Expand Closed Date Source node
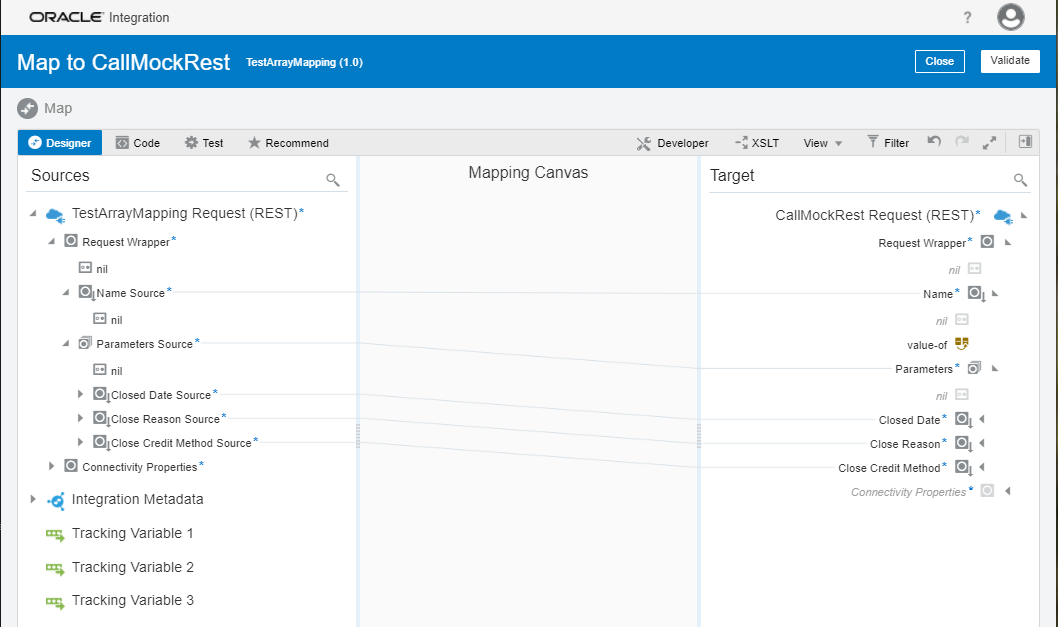1058x627 pixels. (81, 394)
